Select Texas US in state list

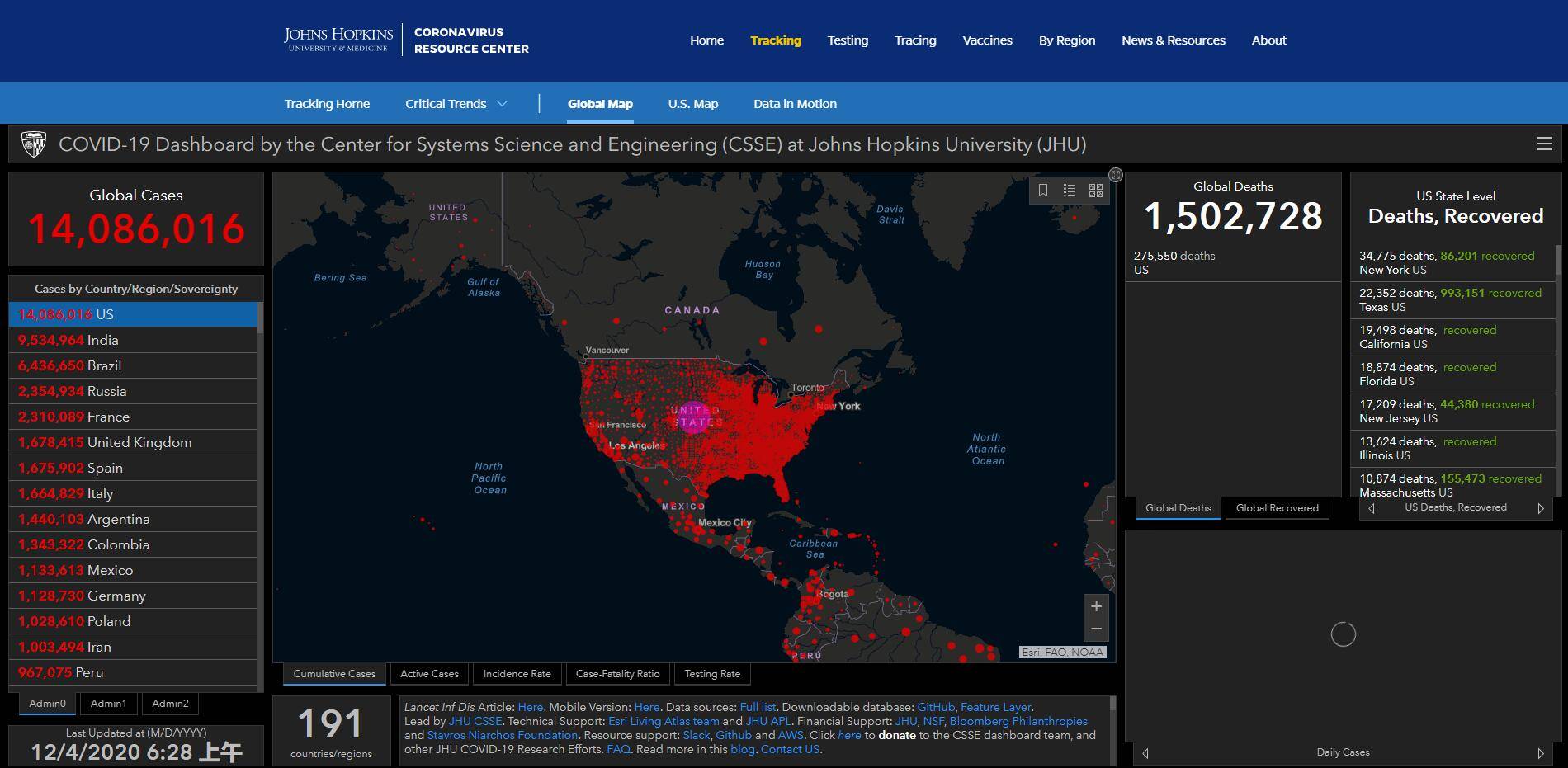(1452, 299)
